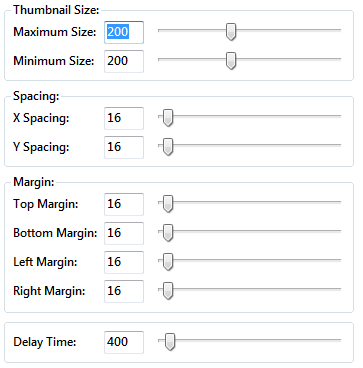Click the X Spacing slider thumb
Screen dimensions: 363x368
168,118
